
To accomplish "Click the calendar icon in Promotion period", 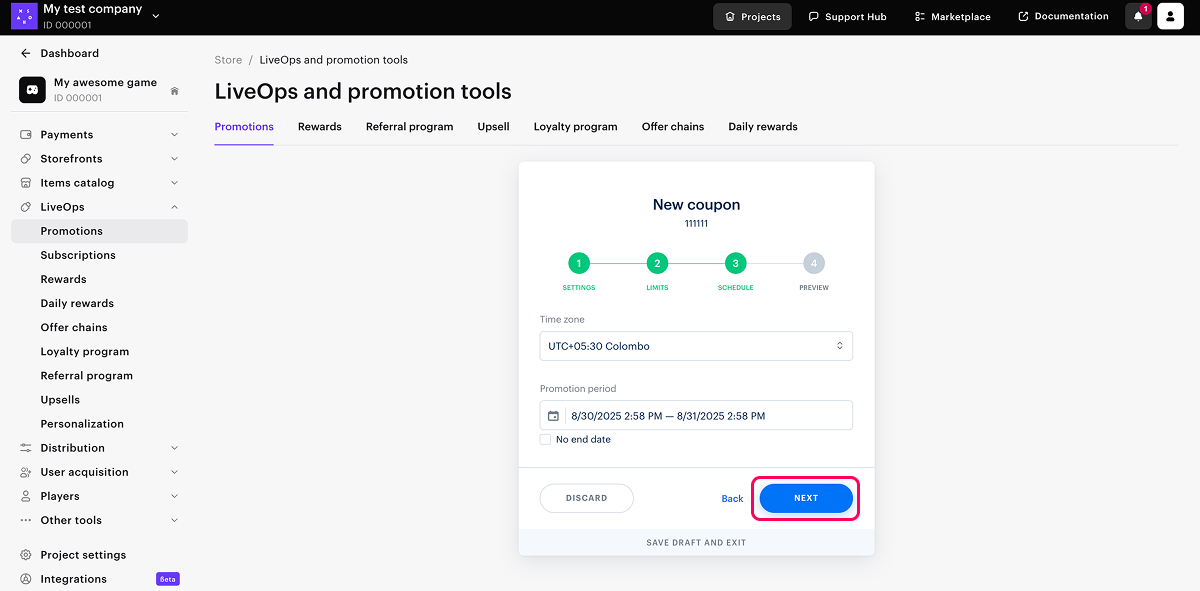I will pyautogui.click(x=553, y=416).
